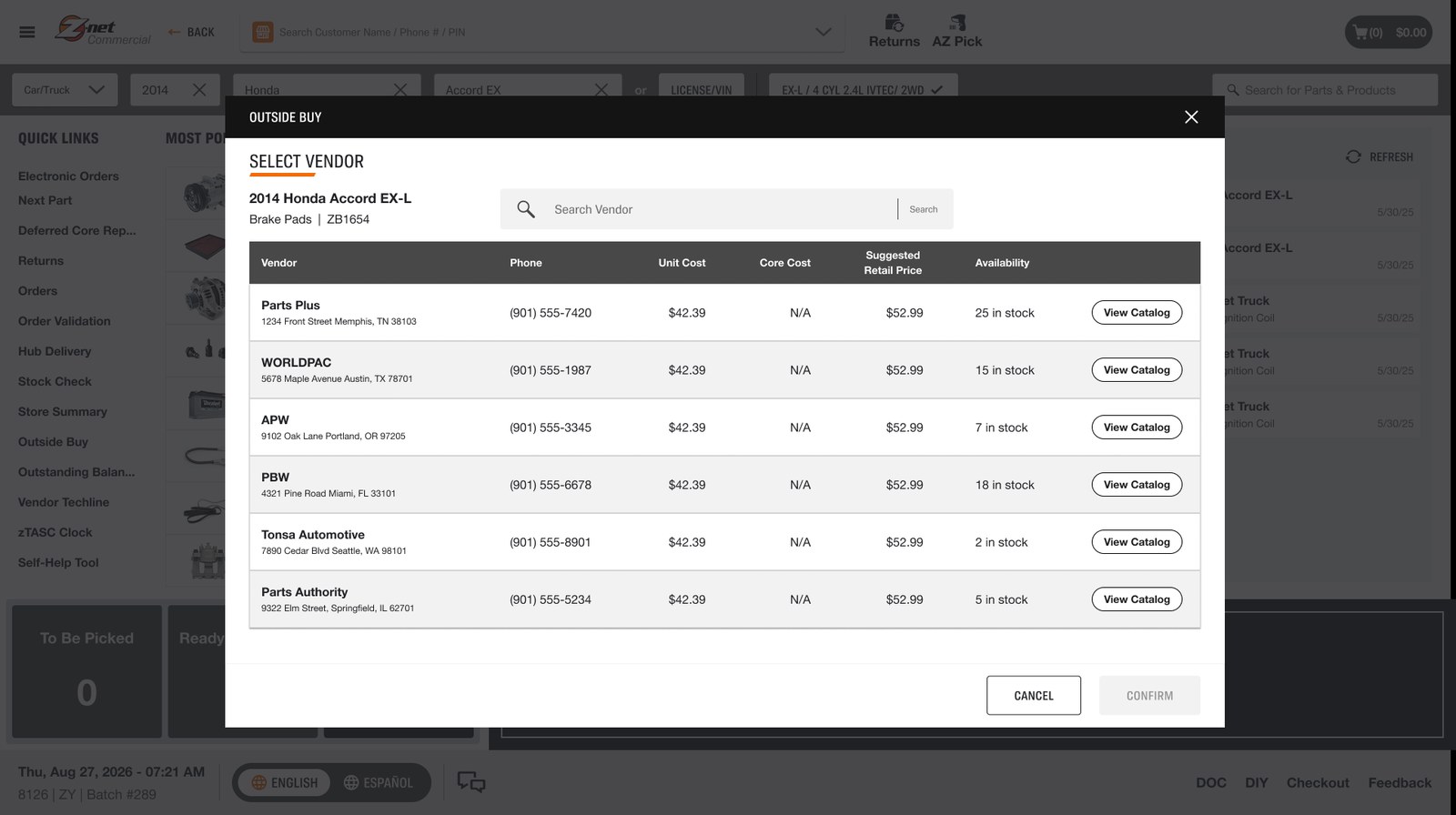Image resolution: width=1456 pixels, height=815 pixels.
Task: Open Vendor Techline quick link
Action: (x=64, y=502)
